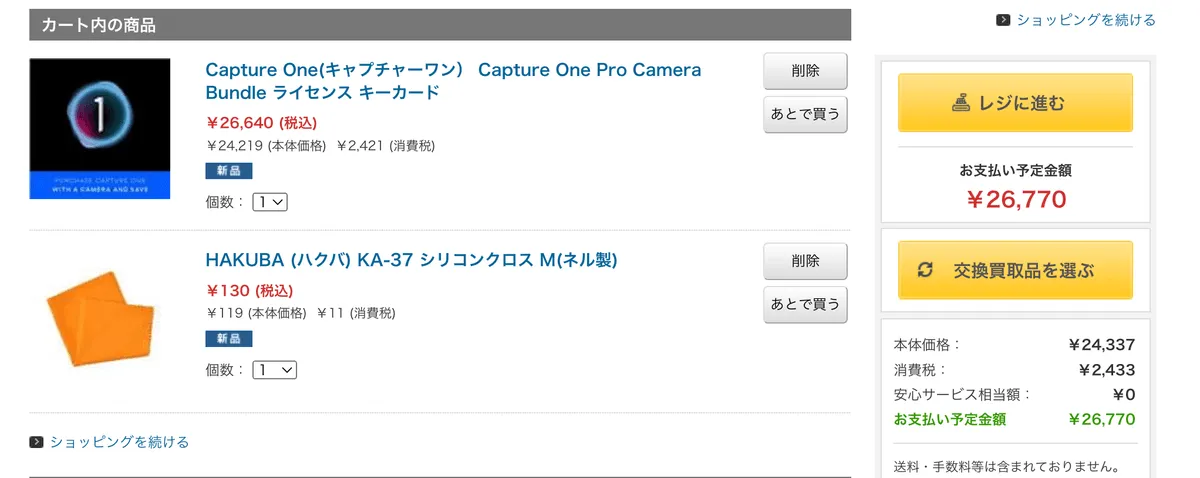Proceed to checkout with レジに進む
The width and height of the screenshot is (1200, 478).
[x=1015, y=102]
